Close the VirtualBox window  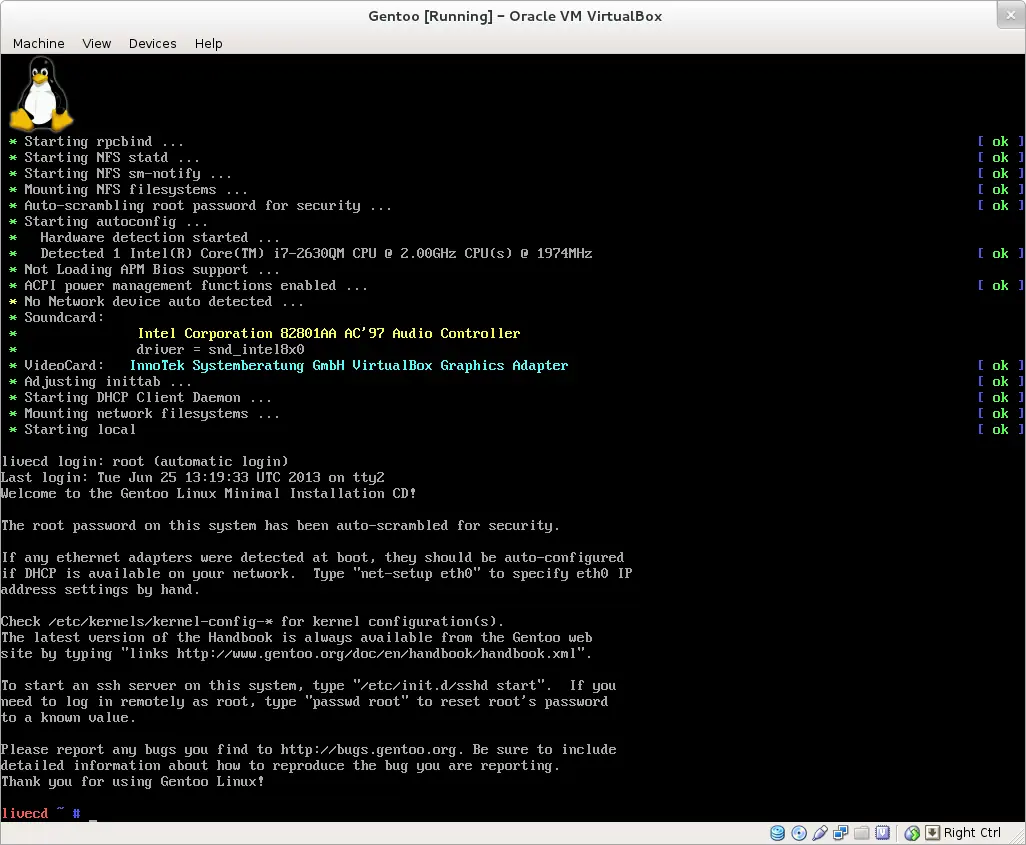[1010, 15]
